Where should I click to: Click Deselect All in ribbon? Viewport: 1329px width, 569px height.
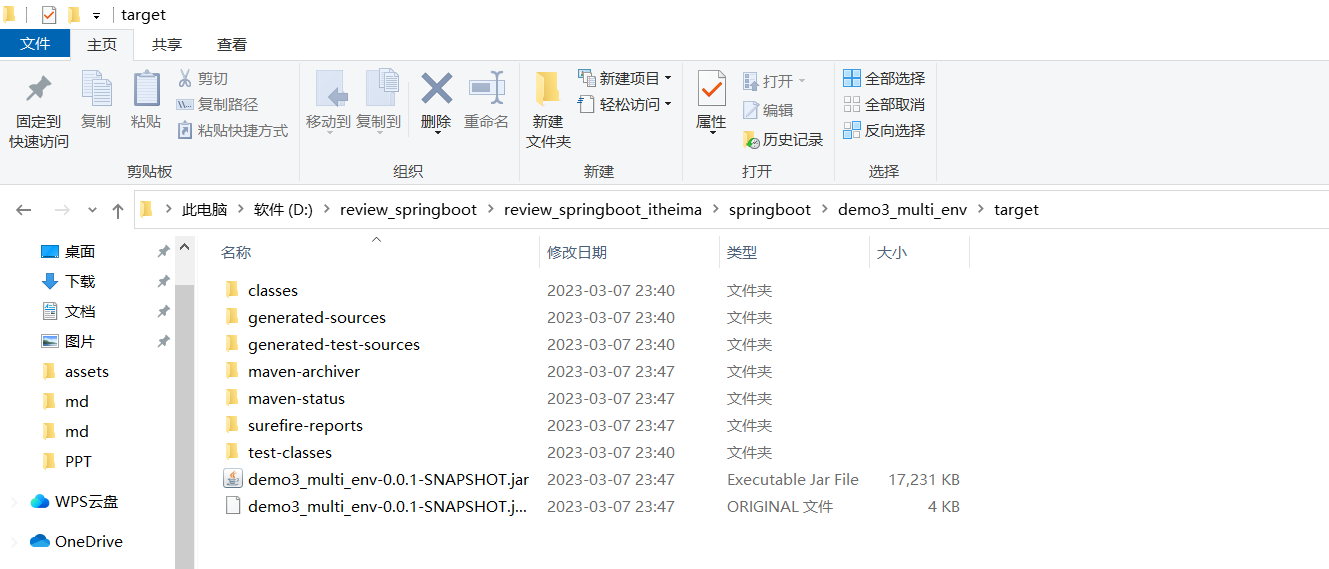pos(884,104)
